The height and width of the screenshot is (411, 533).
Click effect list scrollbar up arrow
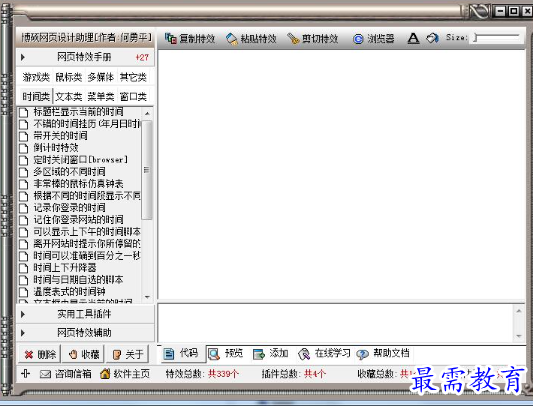point(147,113)
